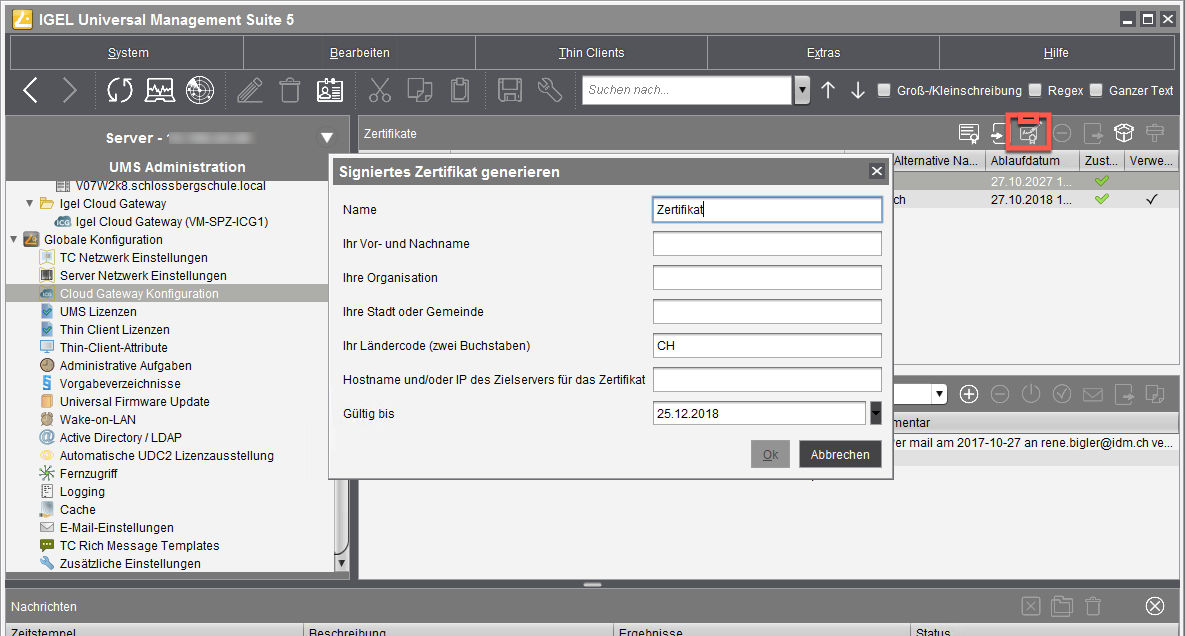Open the Server panel dropdown arrow
This screenshot has height=636, width=1185.
tap(327, 137)
